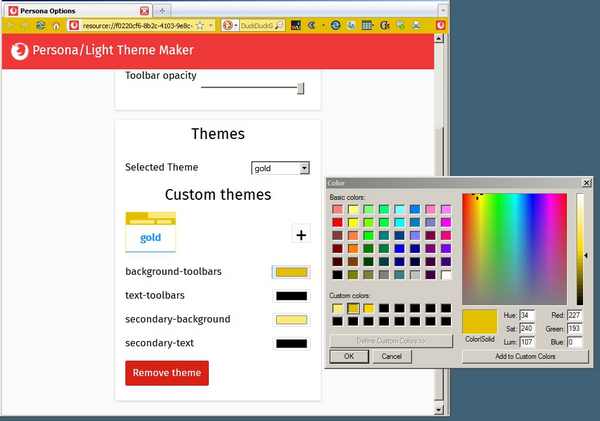The height and width of the screenshot is (421, 600).
Task: Click the Lum value field
Action: [527, 342]
